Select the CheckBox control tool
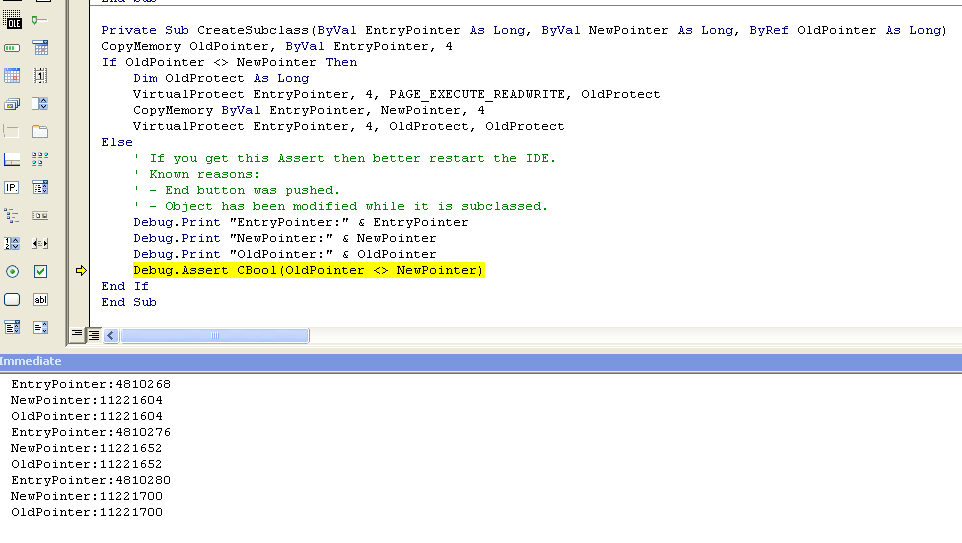Image resolution: width=962 pixels, height=543 pixels. tap(40, 271)
